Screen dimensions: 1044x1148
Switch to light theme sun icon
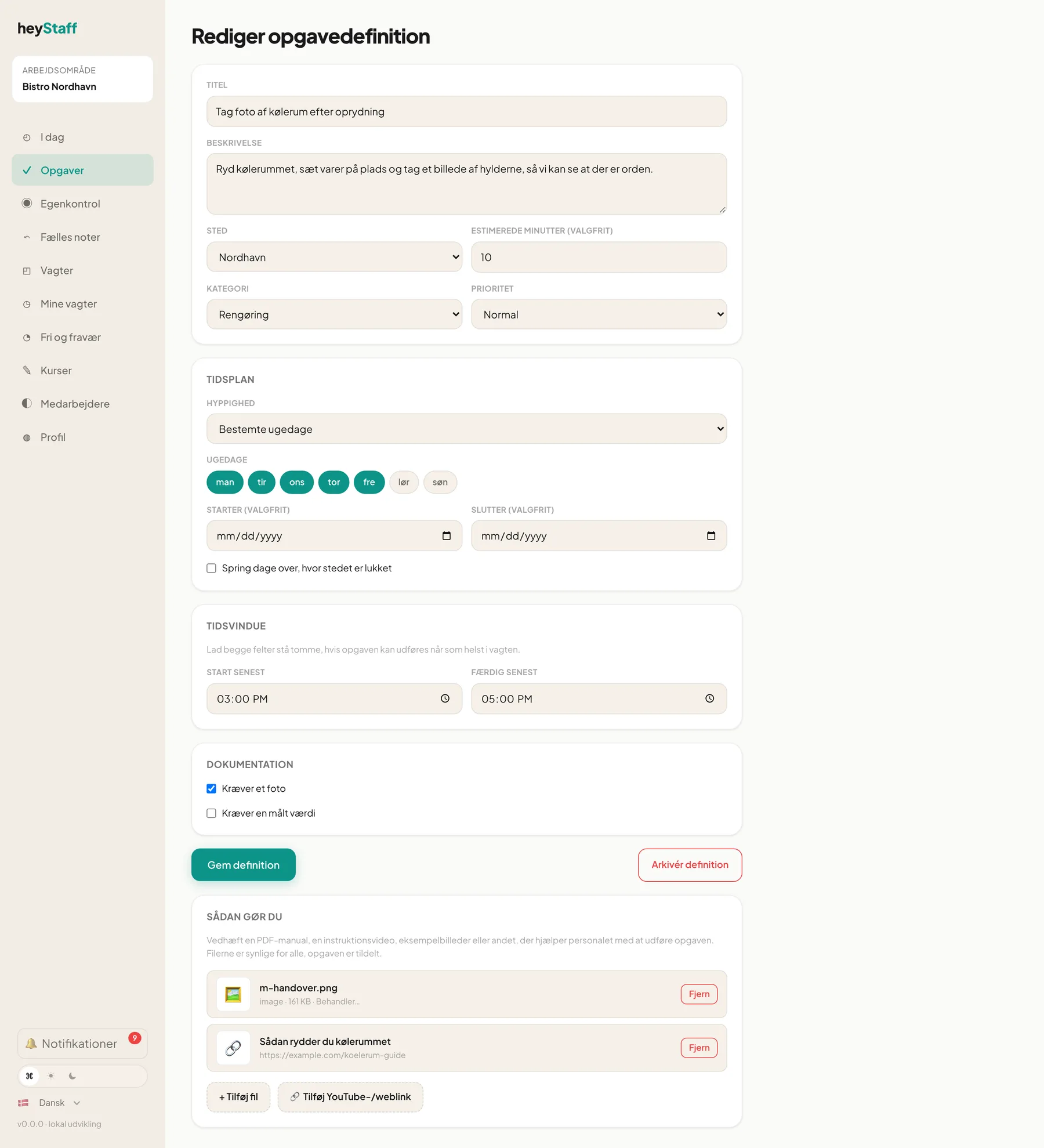[51, 1076]
